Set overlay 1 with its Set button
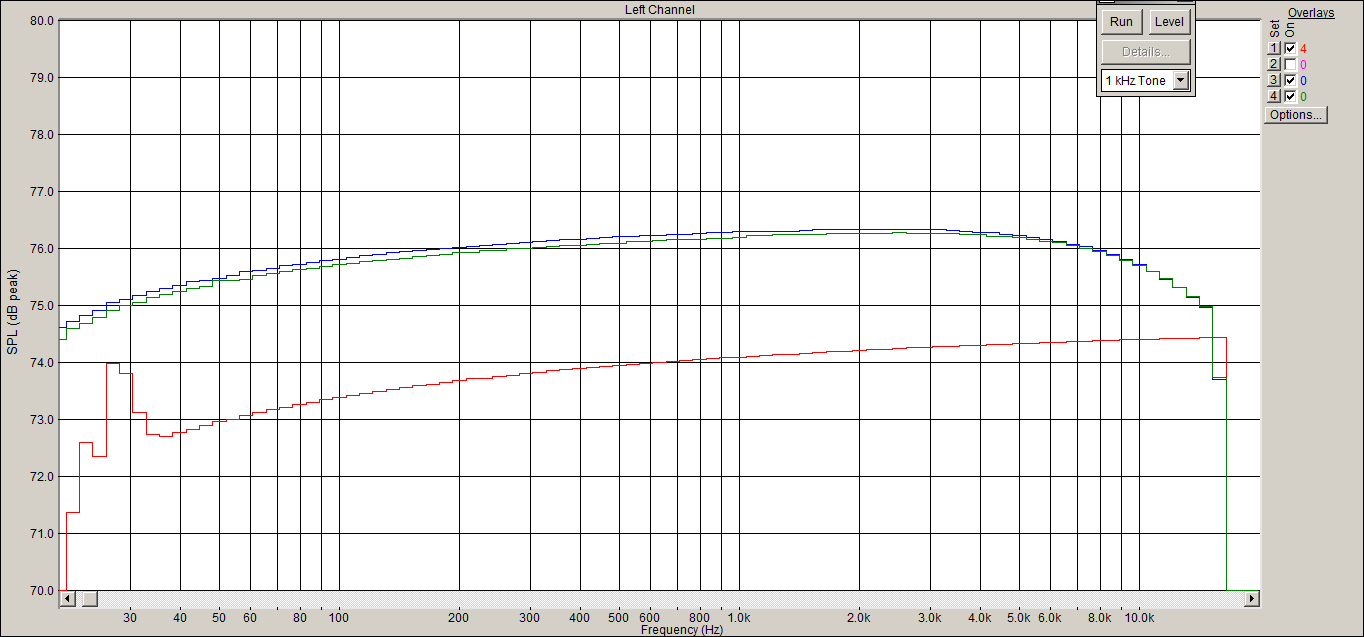The image size is (1364, 637). click(1274, 48)
